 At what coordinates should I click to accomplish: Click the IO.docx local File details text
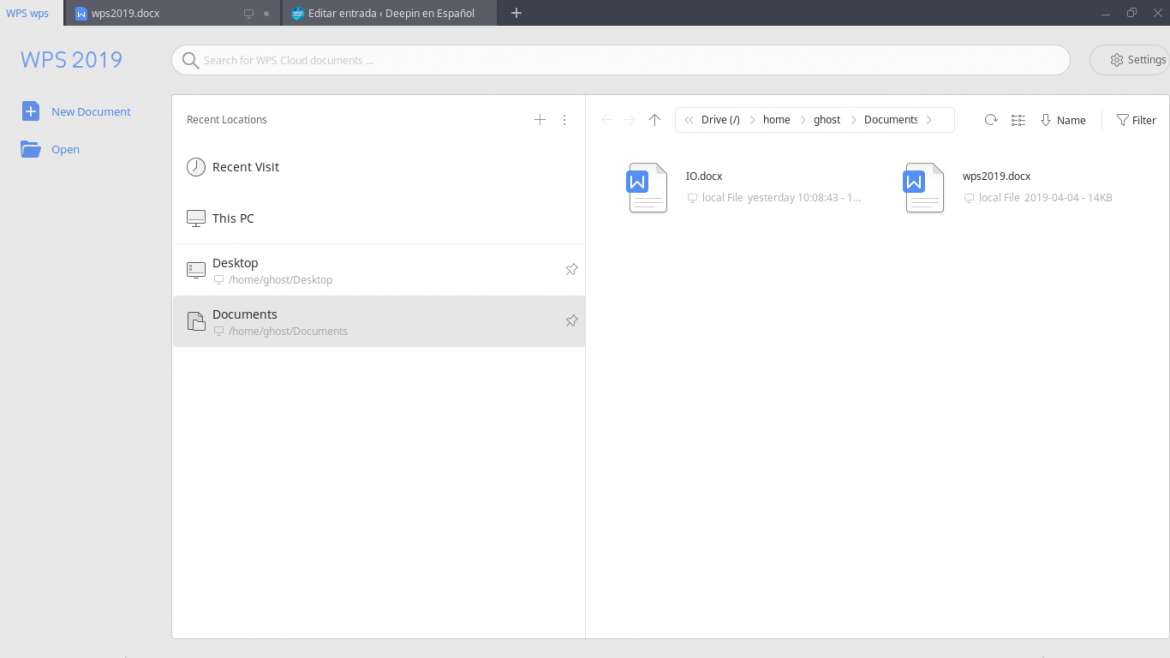[x=781, y=198]
